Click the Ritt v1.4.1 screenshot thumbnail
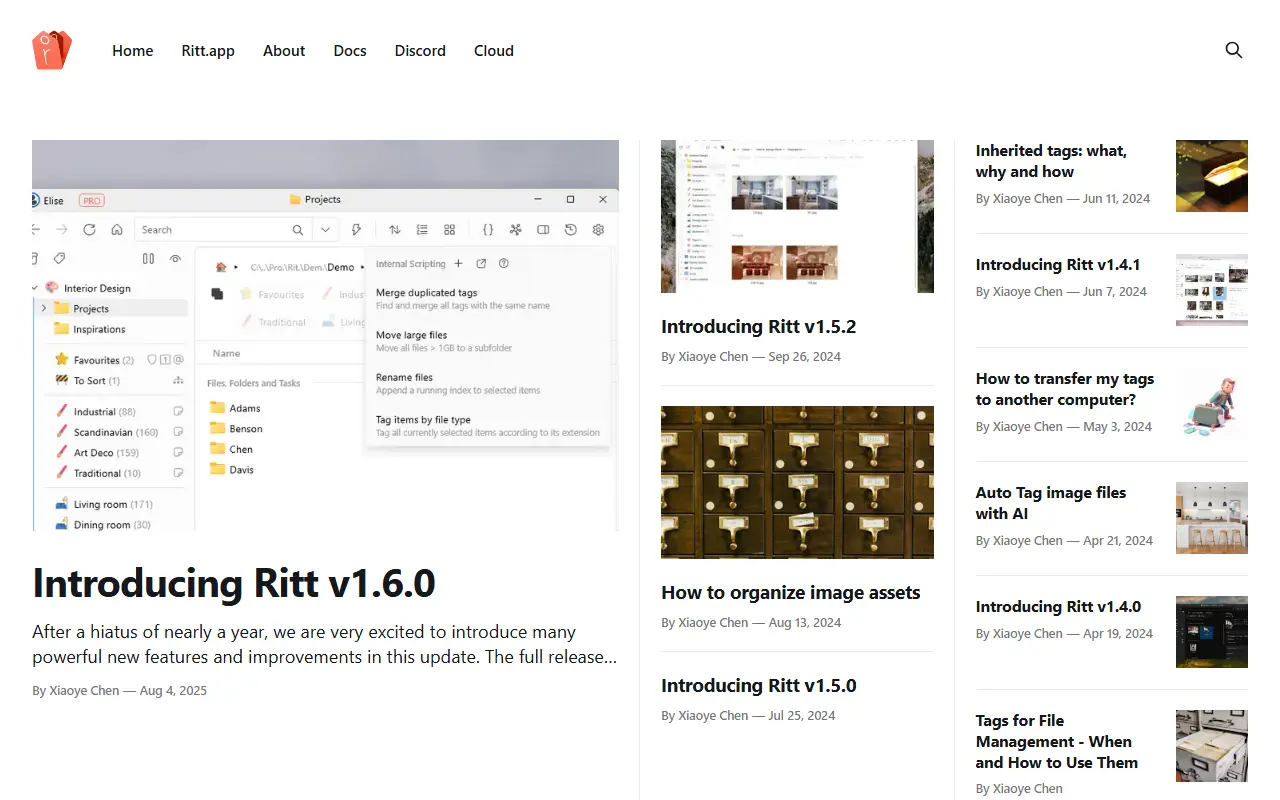The height and width of the screenshot is (800, 1280). click(1212, 290)
